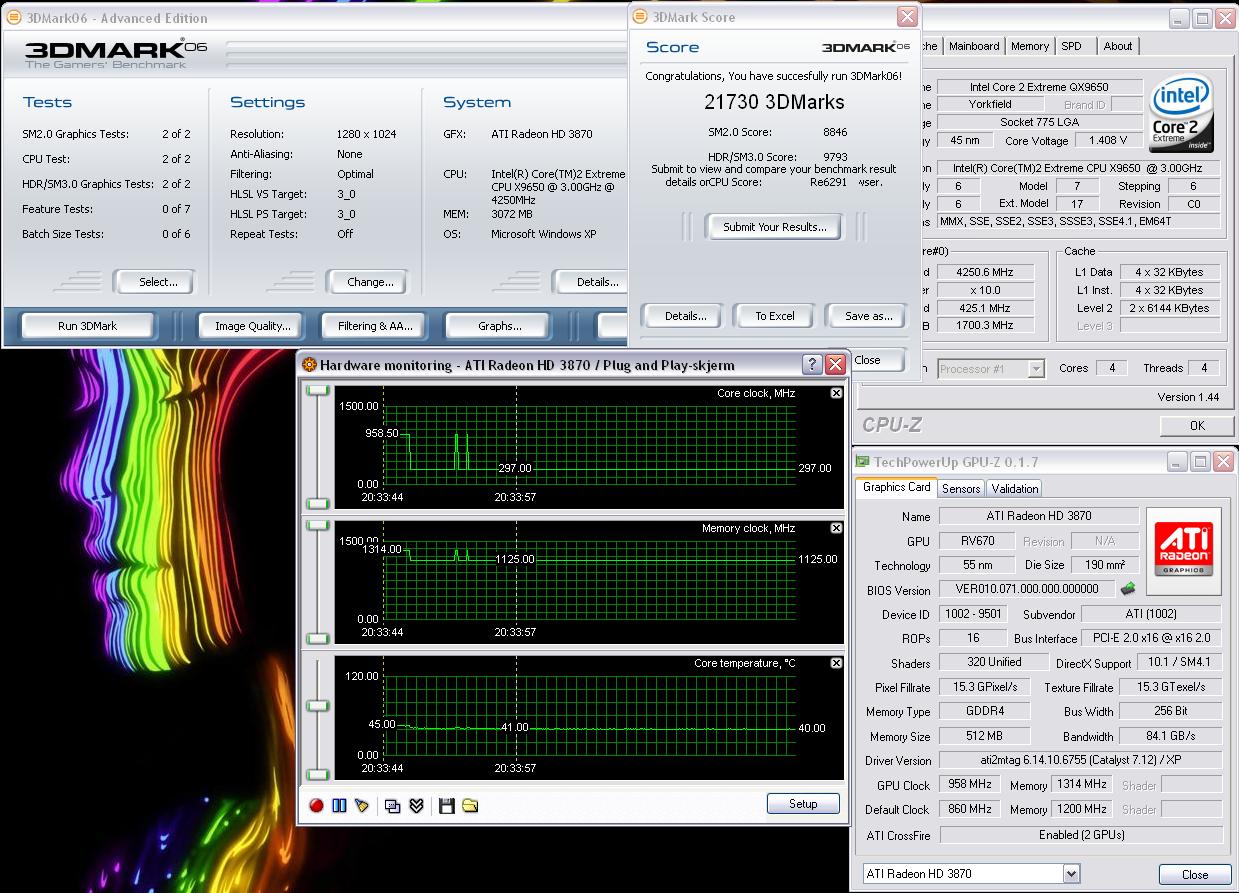This screenshot has width=1239, height=893.
Task: Clear monitoring history with the broom icon
Action: [x=362, y=805]
